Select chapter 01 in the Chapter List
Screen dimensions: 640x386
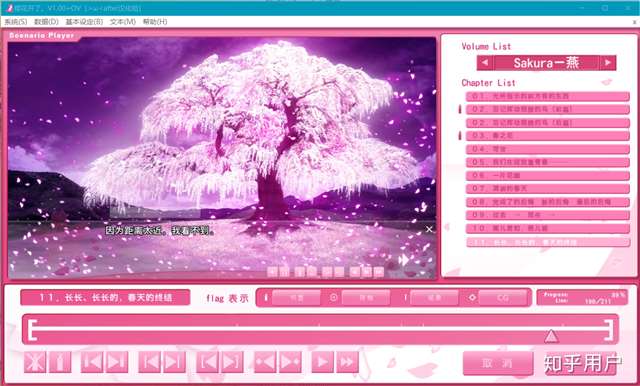(548, 96)
